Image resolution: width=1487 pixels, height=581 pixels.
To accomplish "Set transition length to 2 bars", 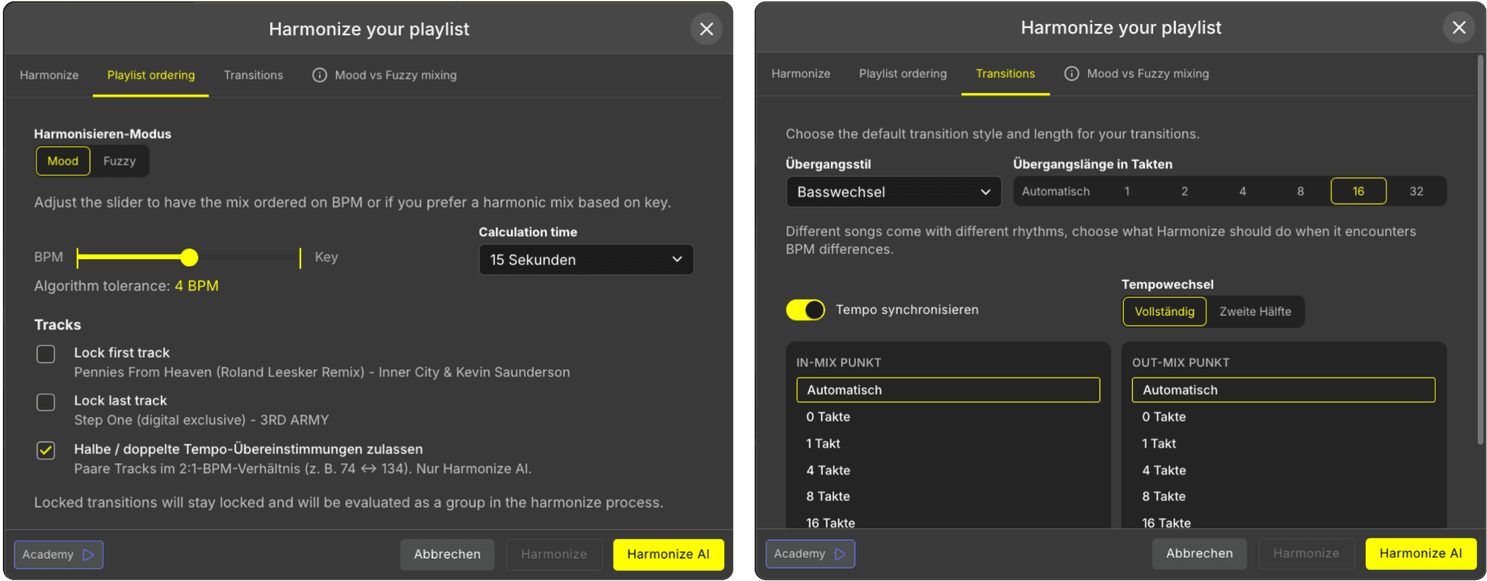I will tap(1185, 191).
